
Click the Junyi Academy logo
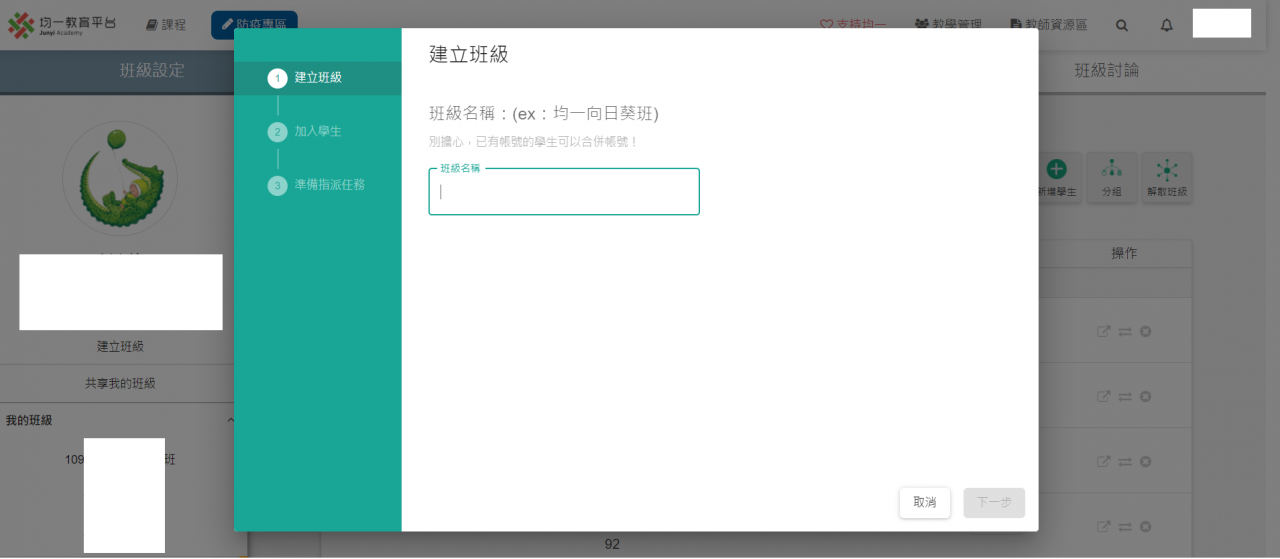(x=62, y=25)
